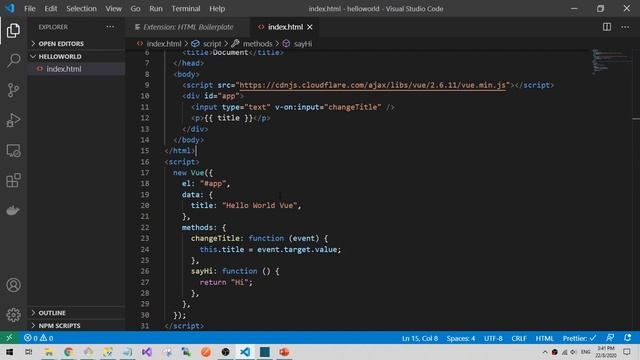
Task: Open the Selection menu
Action: (x=81, y=9)
